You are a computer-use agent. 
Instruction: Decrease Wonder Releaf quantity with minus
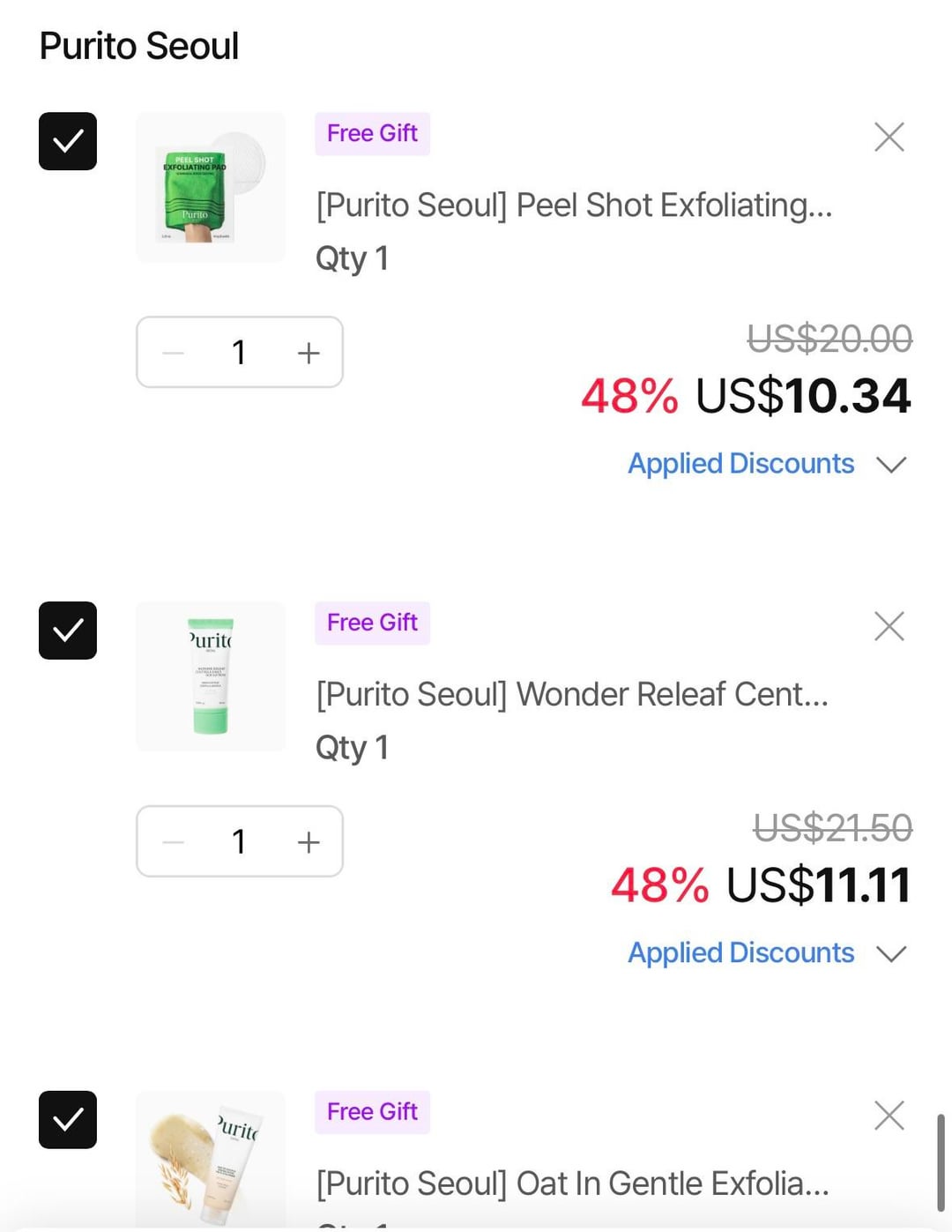174,842
